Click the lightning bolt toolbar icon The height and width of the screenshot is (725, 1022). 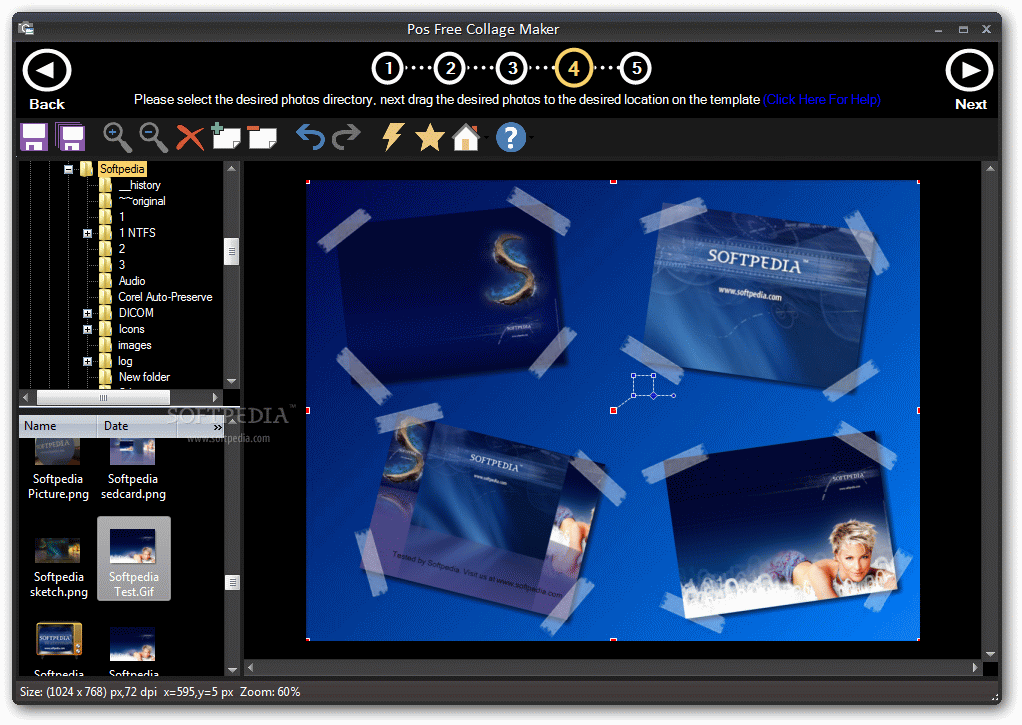point(392,137)
